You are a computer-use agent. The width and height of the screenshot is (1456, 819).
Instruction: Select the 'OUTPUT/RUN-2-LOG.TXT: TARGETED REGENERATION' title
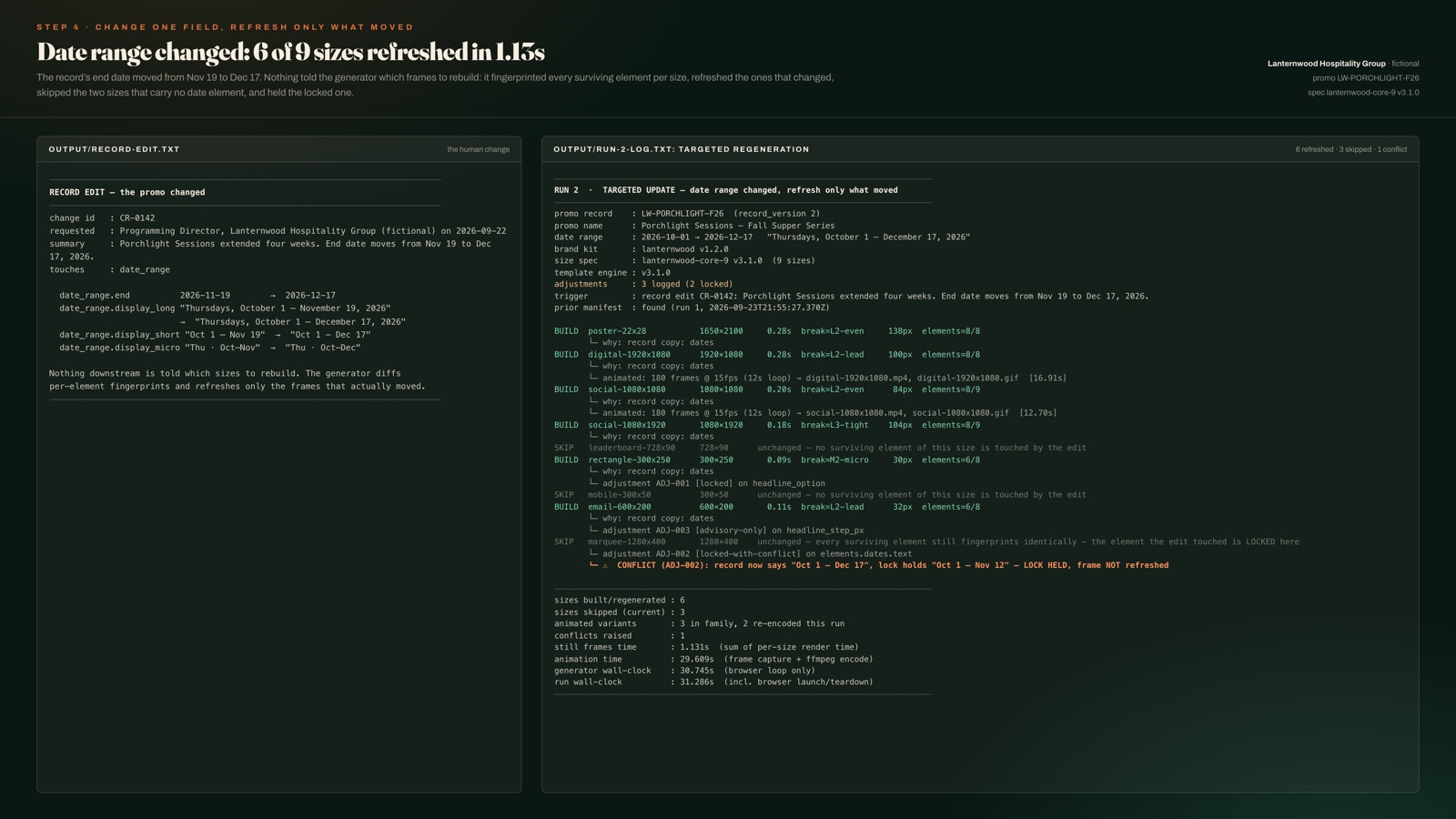pyautogui.click(x=681, y=149)
